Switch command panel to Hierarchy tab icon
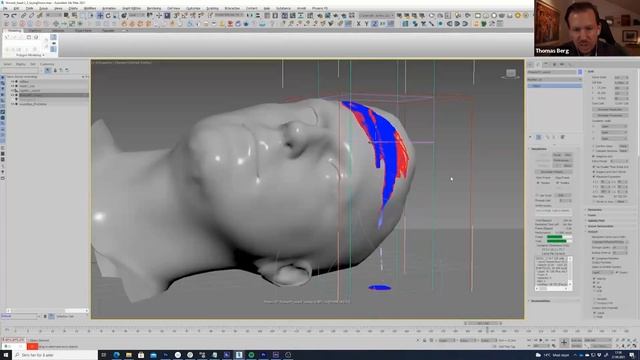The width and height of the screenshot is (640, 360). [547, 64]
